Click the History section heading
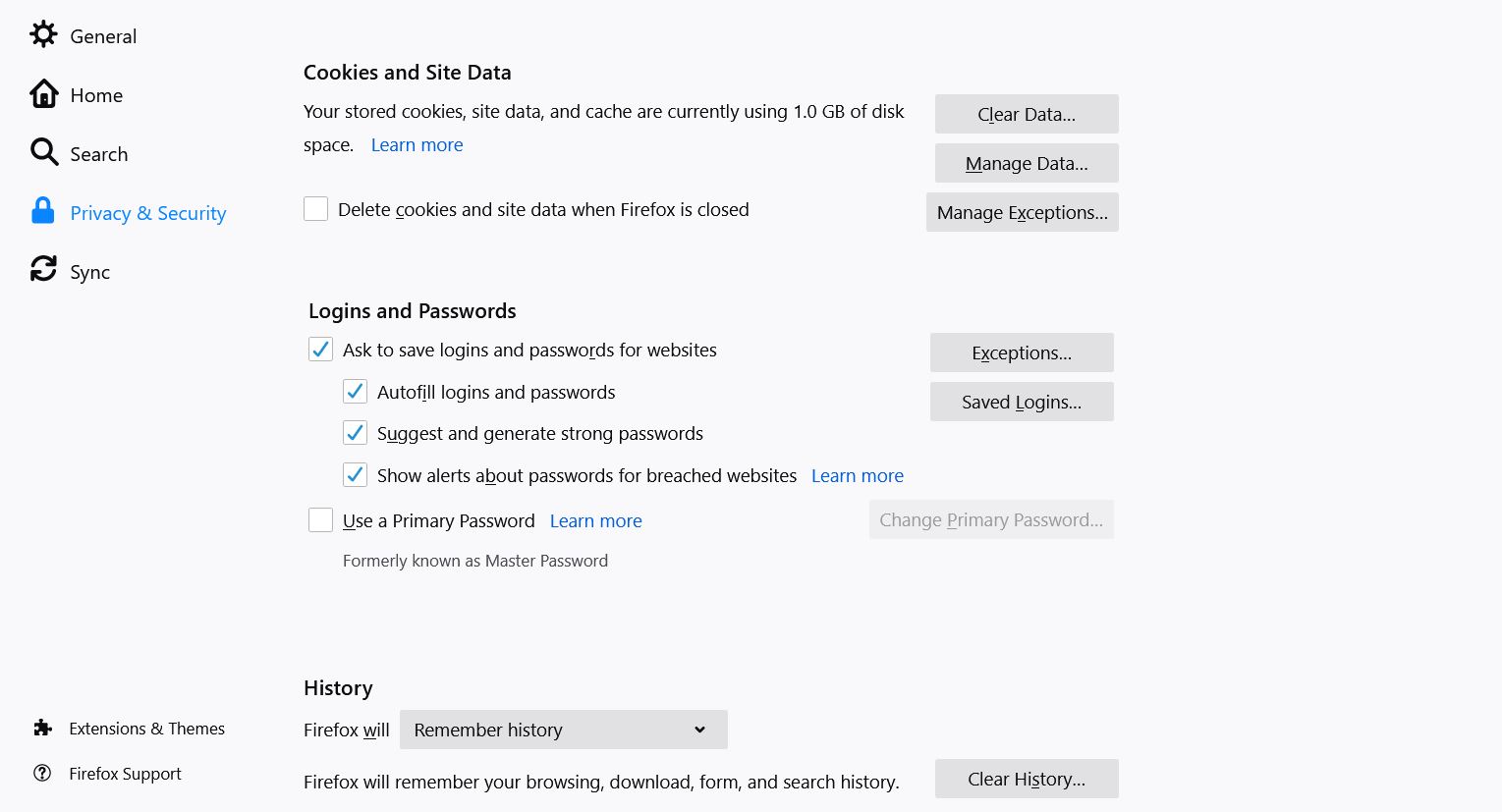1502x812 pixels. tap(338, 688)
